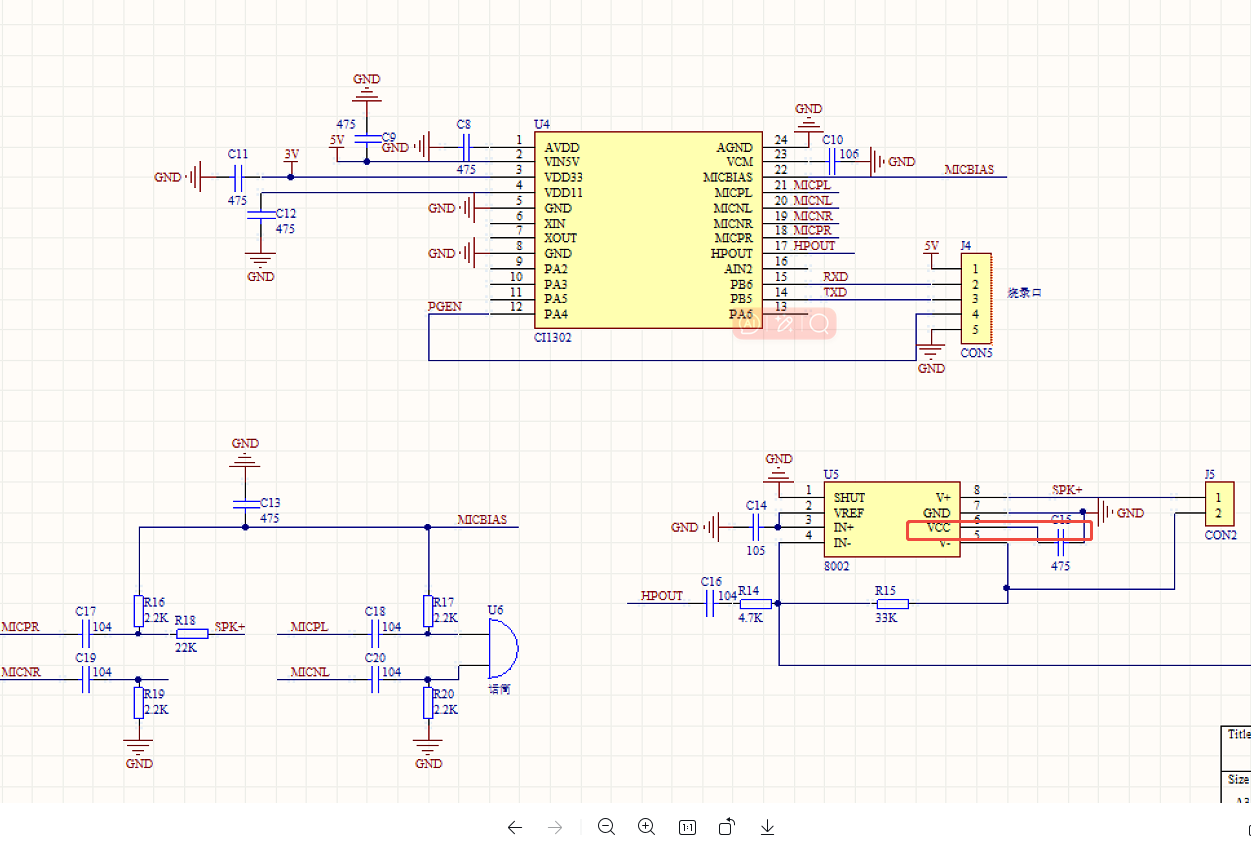Click the C13 capacitor under GND
The image size is (1251, 841).
click(244, 504)
